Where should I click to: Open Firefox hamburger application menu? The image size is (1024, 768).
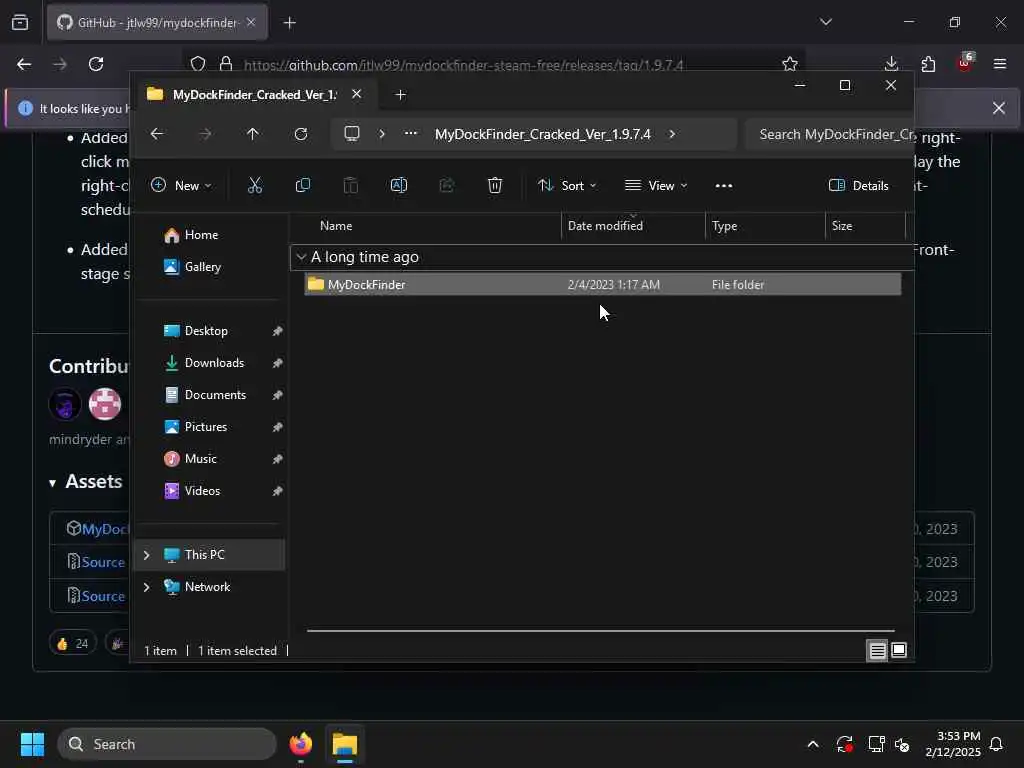coord(999,64)
